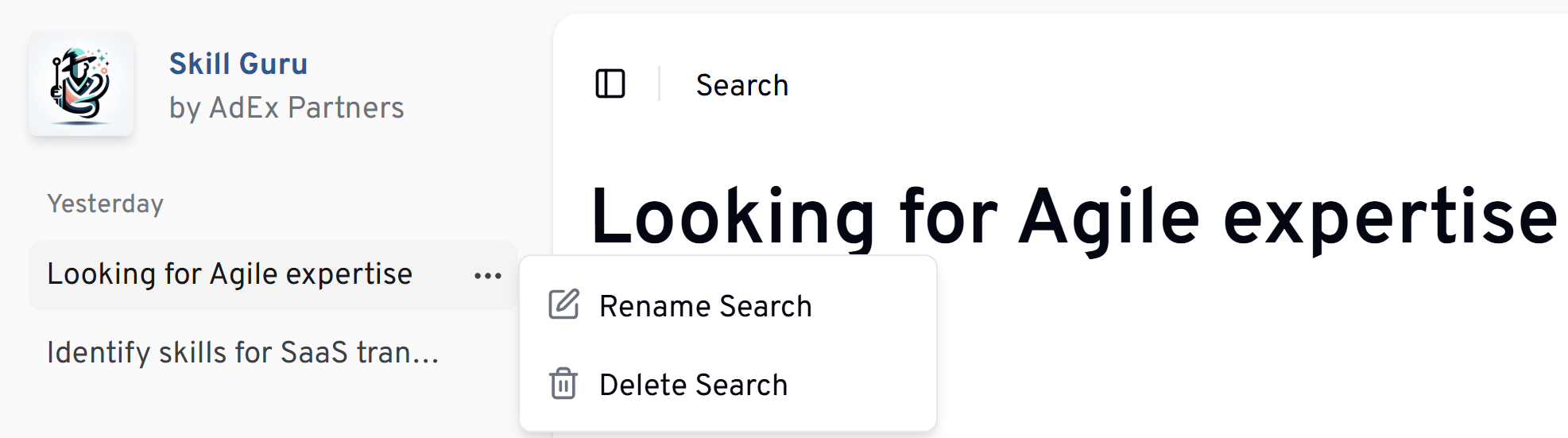Viewport: 1568px width, 438px height.
Task: Click the divider next to the Search breadcrumb
Action: [x=659, y=83]
